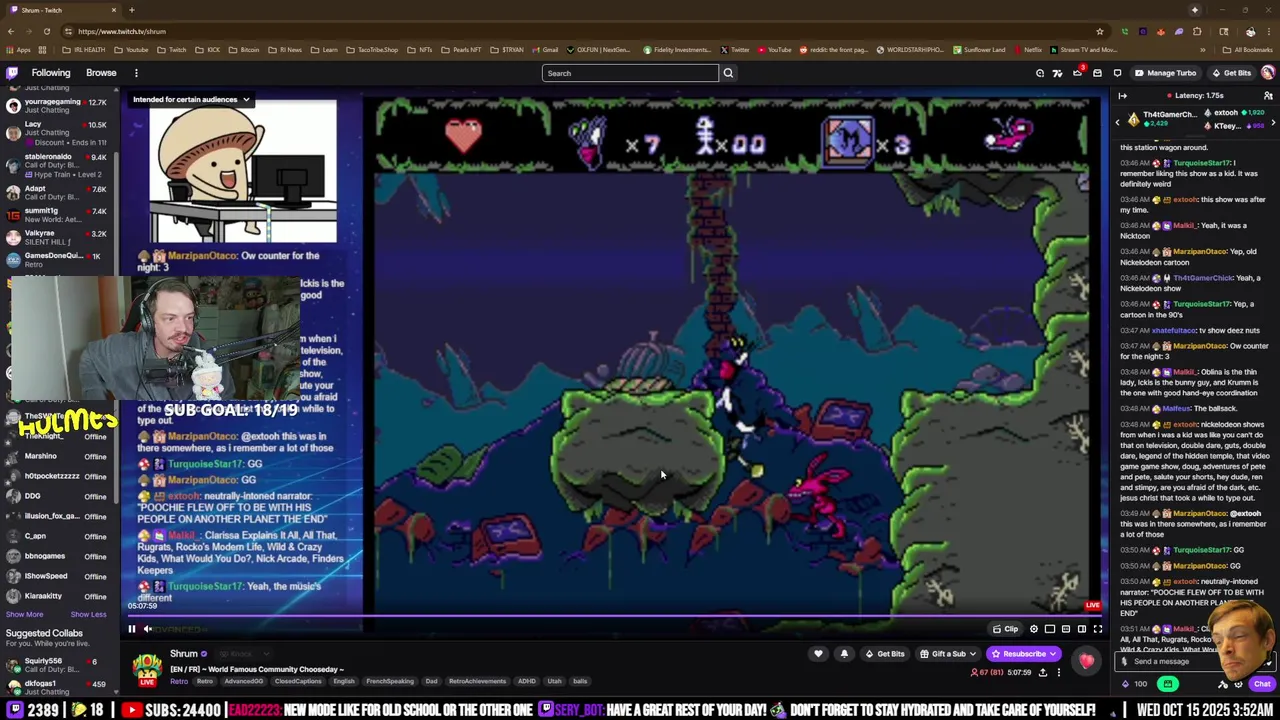The height and width of the screenshot is (720, 1280).
Task: Reload the browser page
Action: [46, 31]
